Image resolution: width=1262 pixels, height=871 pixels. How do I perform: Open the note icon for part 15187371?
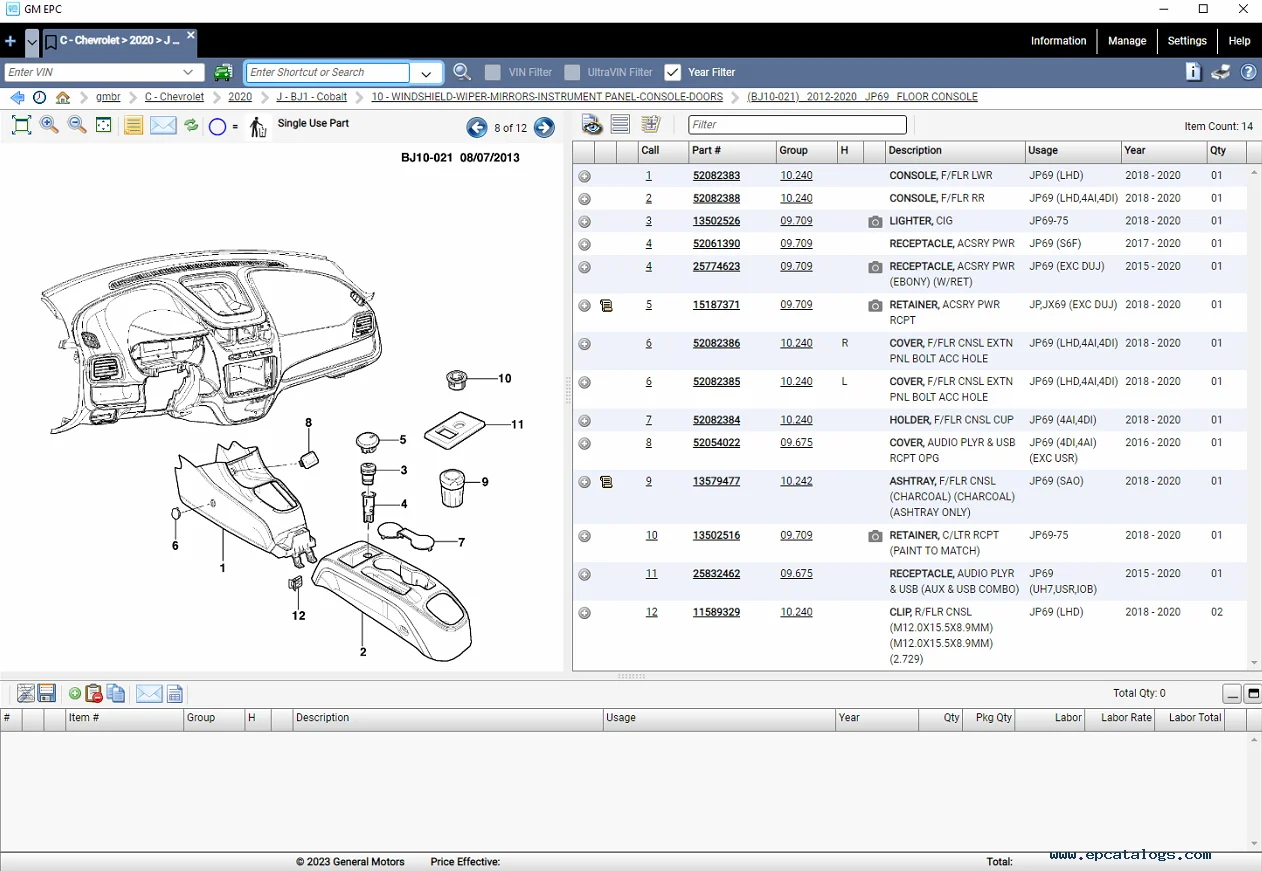pos(606,306)
